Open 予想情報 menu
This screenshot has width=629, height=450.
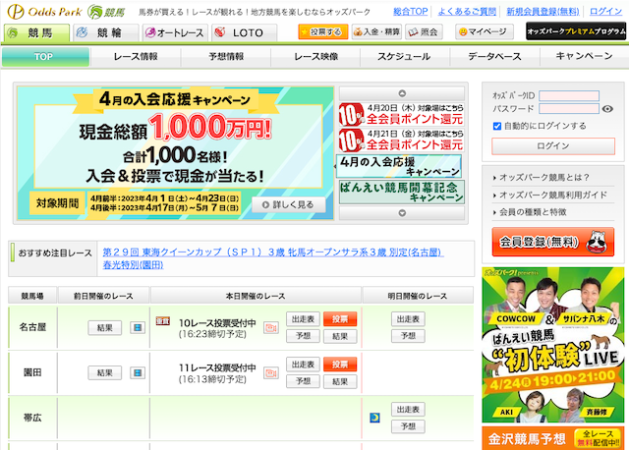point(226,57)
